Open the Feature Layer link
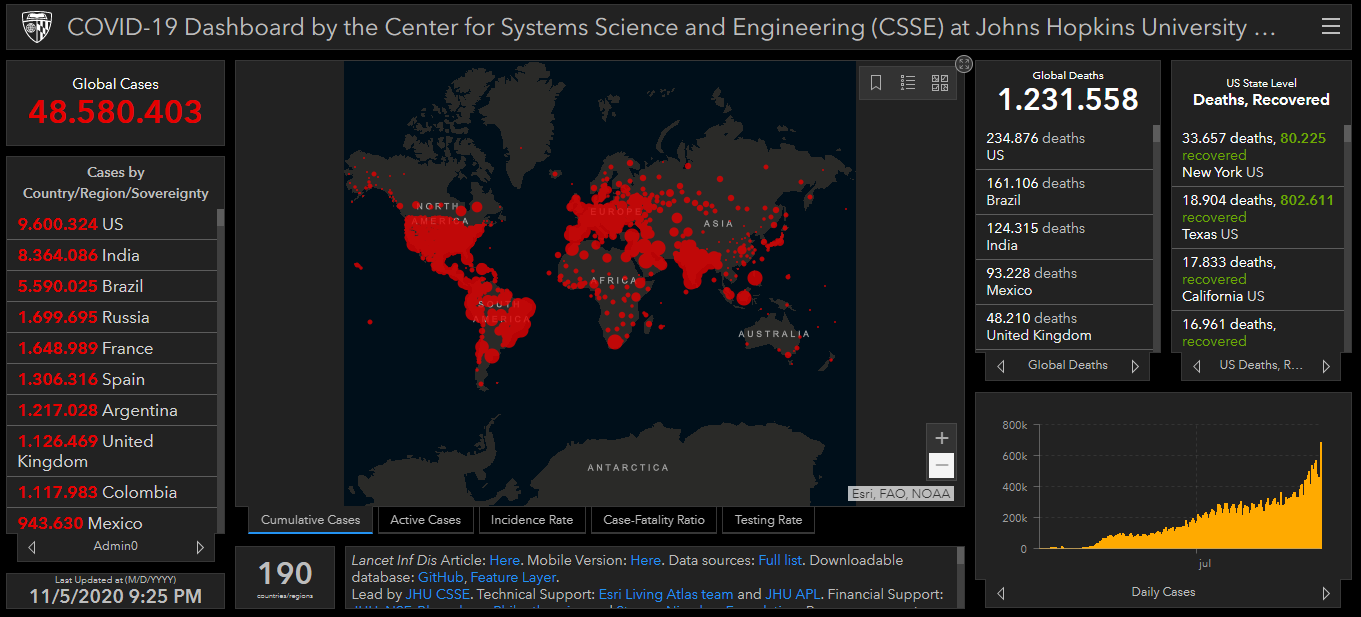The image size is (1361, 617). 512,577
